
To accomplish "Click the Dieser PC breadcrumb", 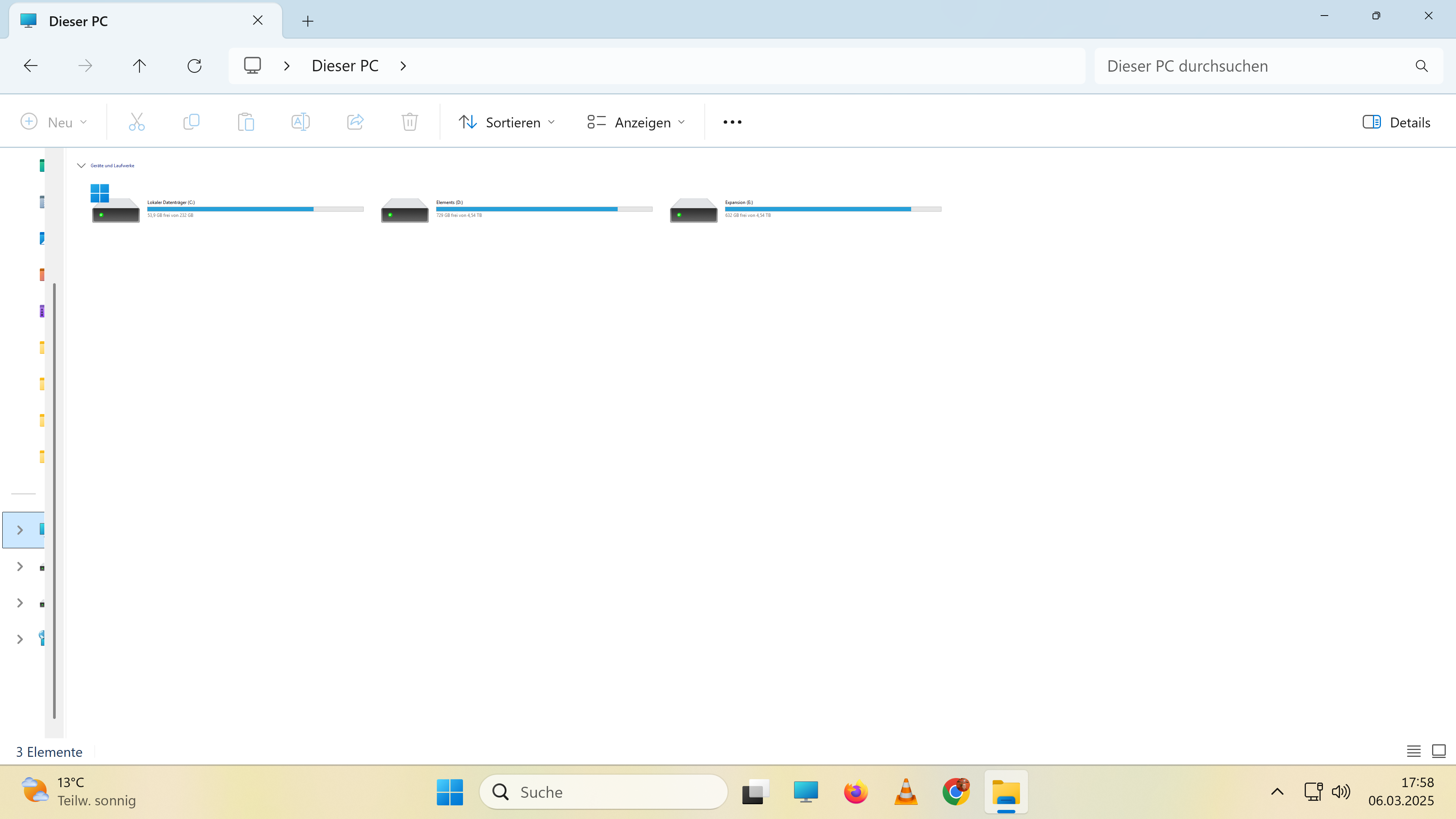I will pyautogui.click(x=345, y=66).
